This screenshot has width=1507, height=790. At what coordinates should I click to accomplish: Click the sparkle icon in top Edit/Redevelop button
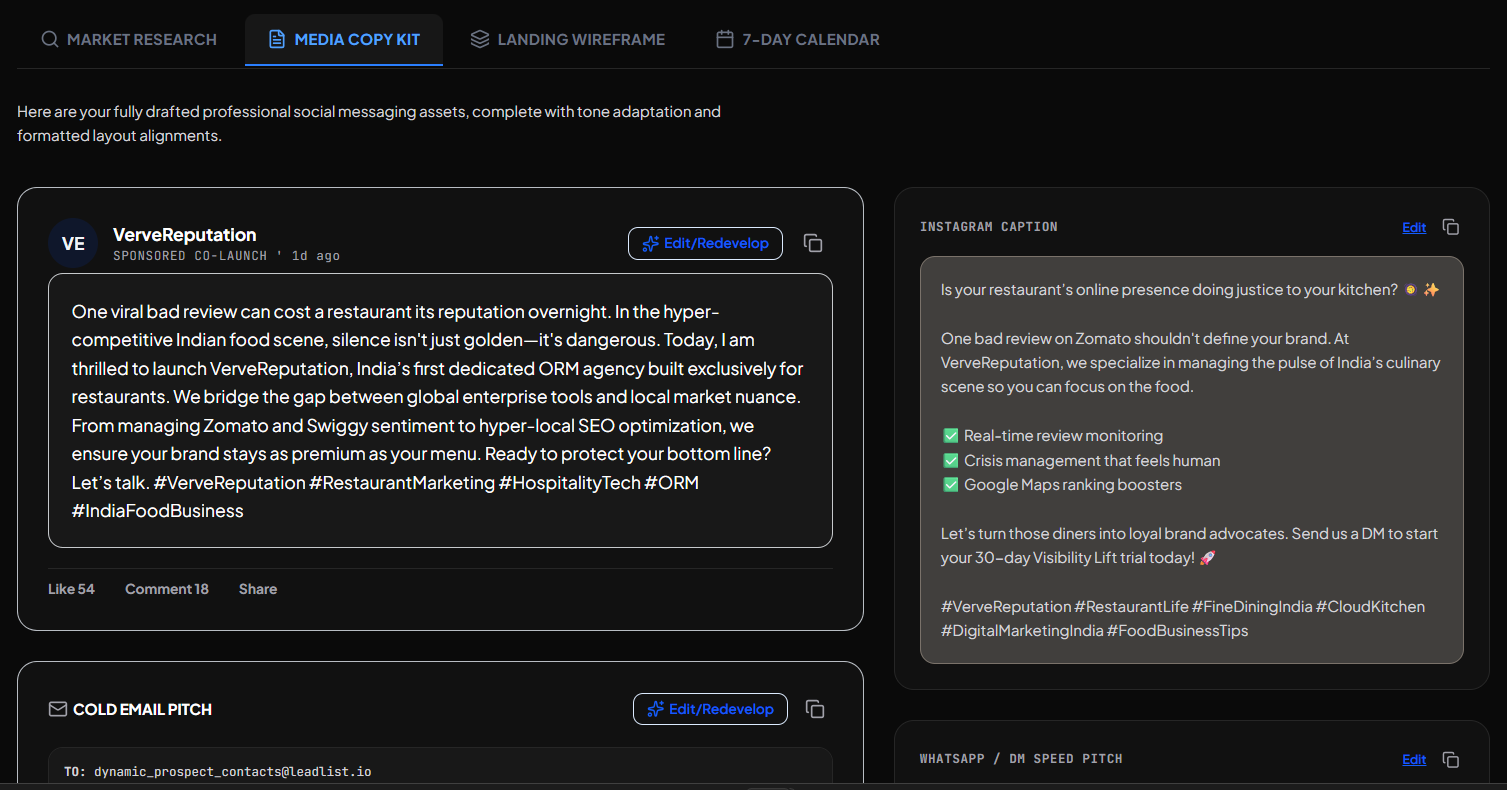coord(651,243)
